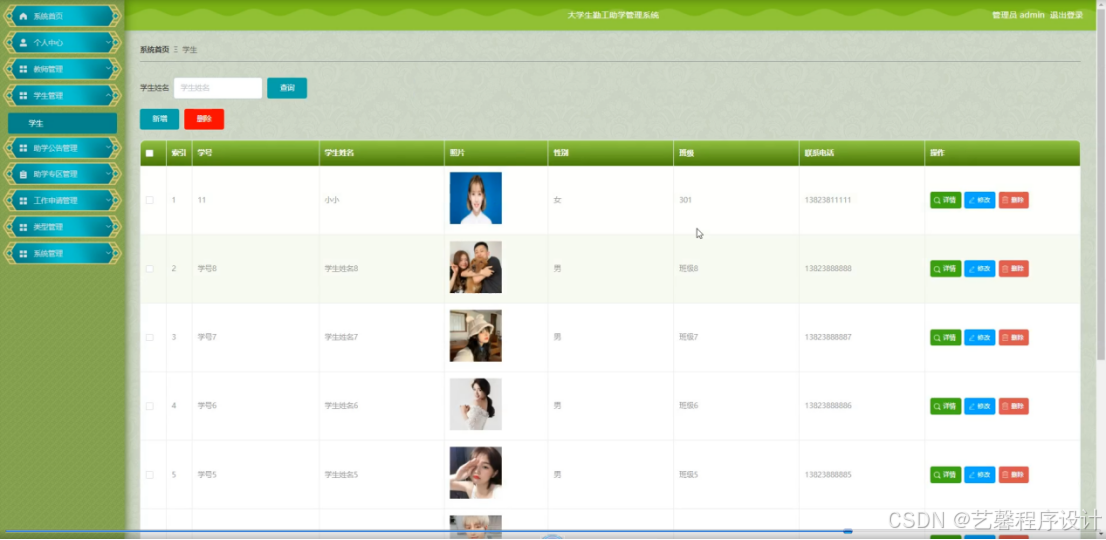Click the grid icon beside 教师管理

[x=23, y=69]
